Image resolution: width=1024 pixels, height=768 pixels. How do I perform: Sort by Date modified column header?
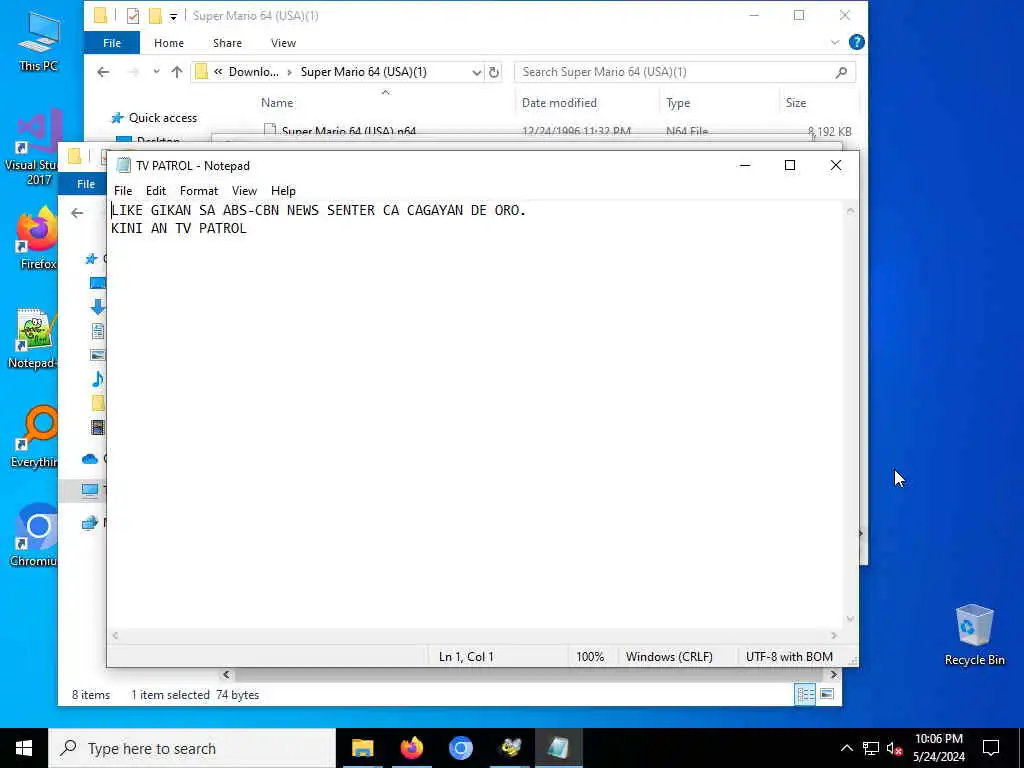click(559, 103)
